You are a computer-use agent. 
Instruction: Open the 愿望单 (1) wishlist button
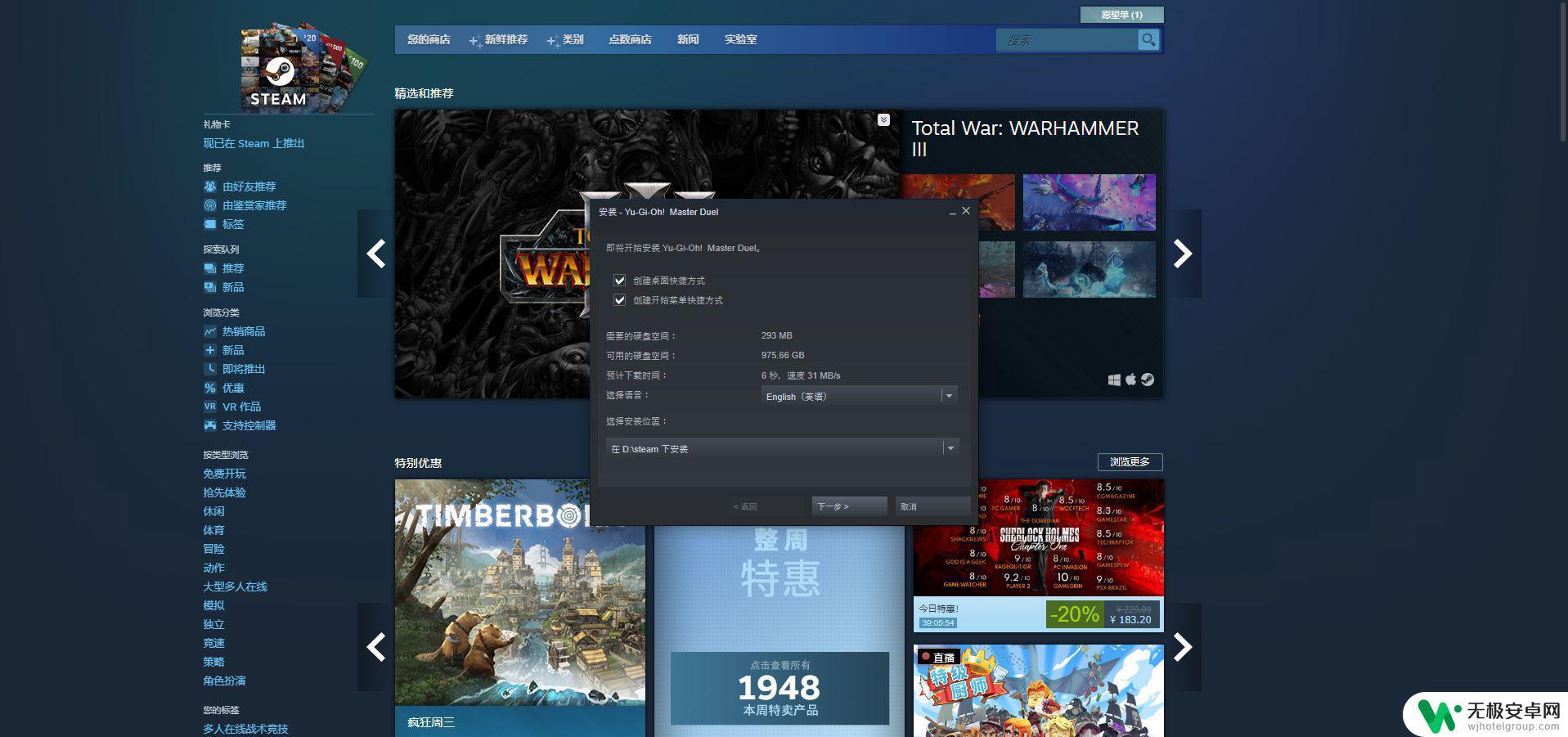pos(1121,15)
